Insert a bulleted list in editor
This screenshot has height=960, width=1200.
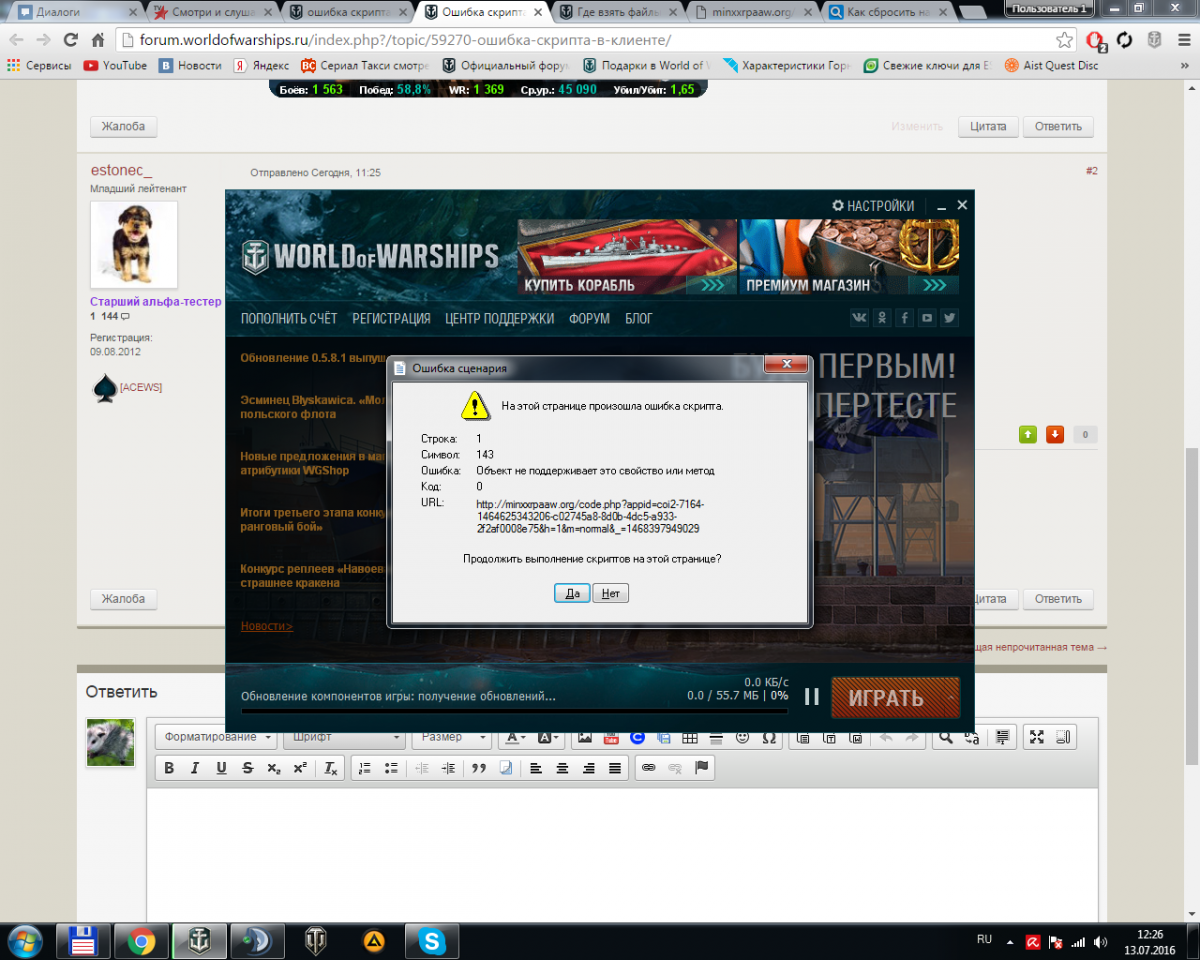coord(391,768)
